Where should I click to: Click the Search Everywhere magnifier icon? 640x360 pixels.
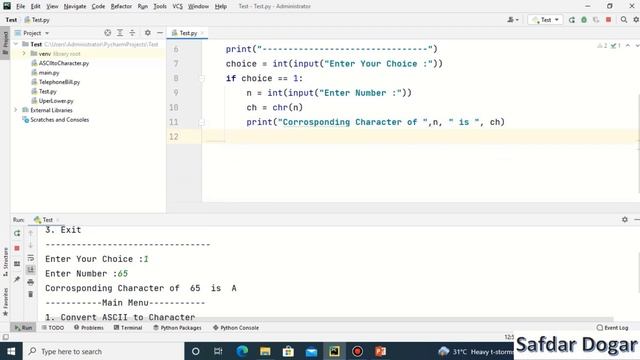coord(624,20)
